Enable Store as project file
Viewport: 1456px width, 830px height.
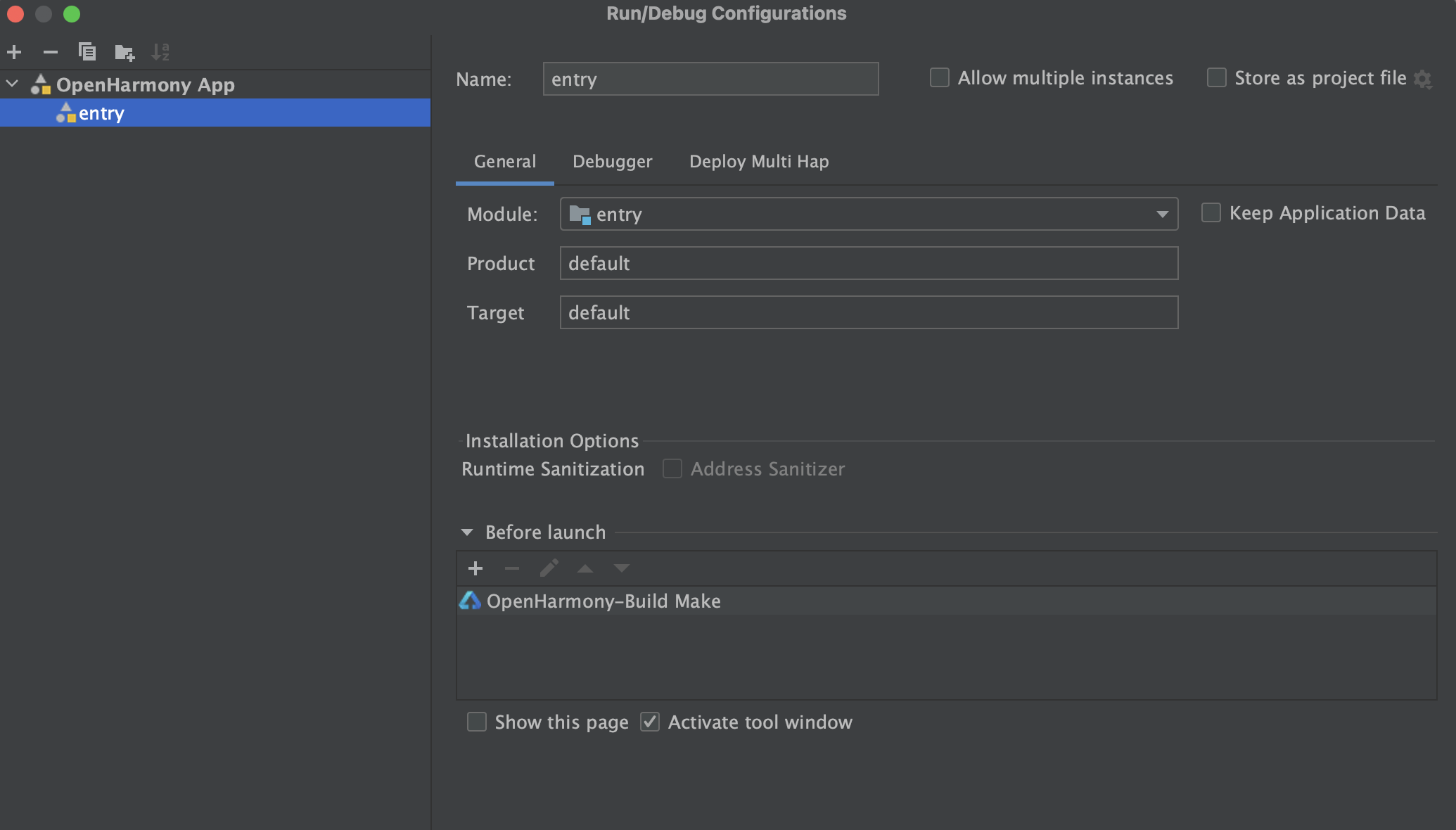pos(1217,77)
